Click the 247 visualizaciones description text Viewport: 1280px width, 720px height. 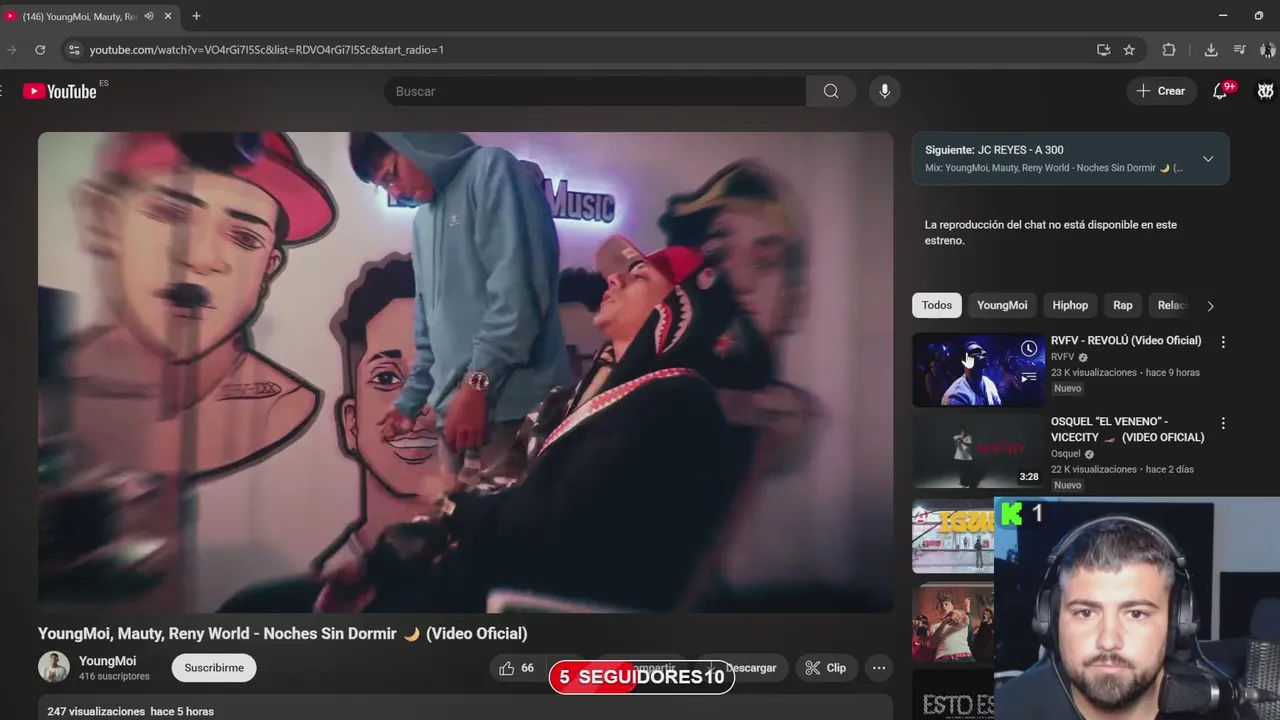96,712
